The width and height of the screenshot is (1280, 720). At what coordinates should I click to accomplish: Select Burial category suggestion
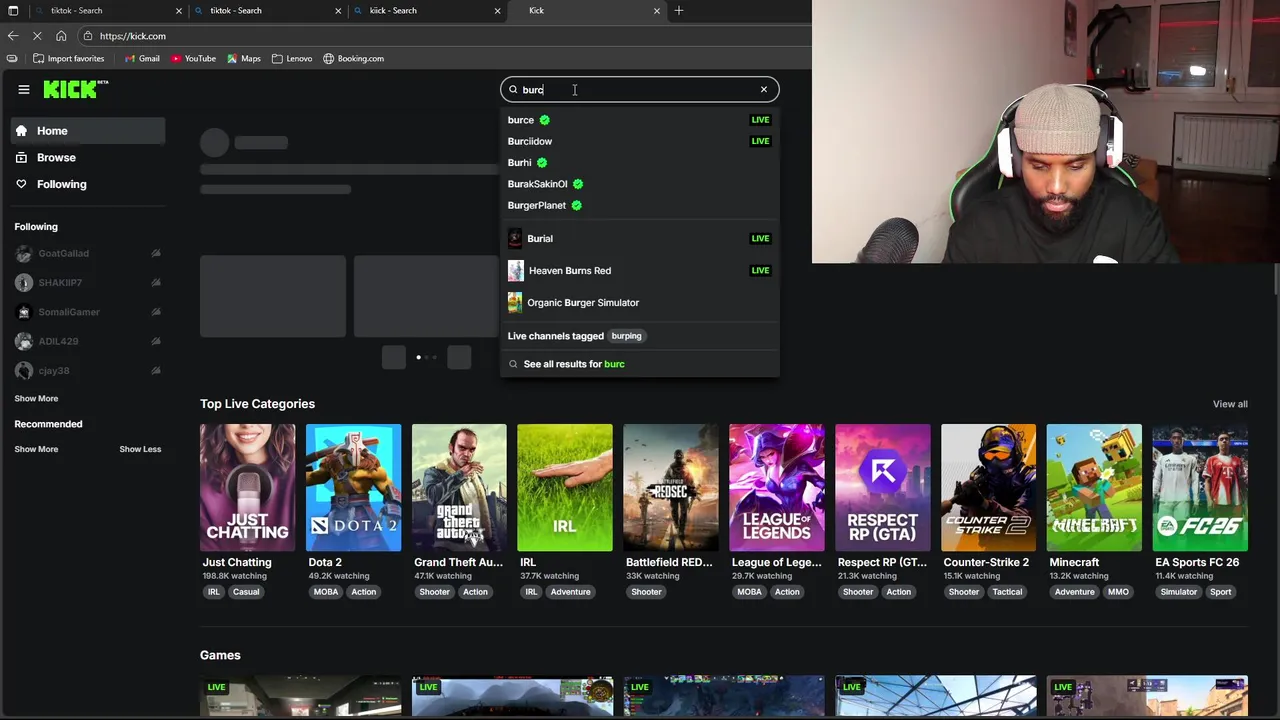tap(639, 238)
